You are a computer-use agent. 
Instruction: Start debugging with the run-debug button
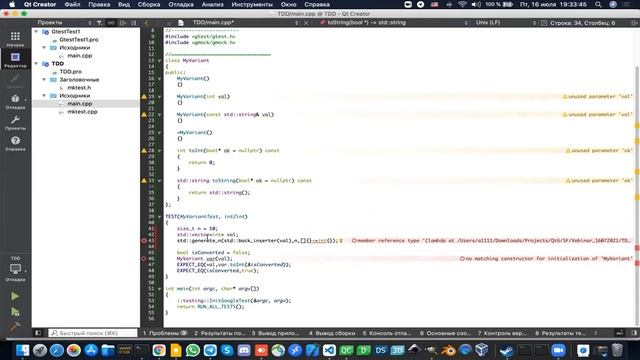coord(15,312)
